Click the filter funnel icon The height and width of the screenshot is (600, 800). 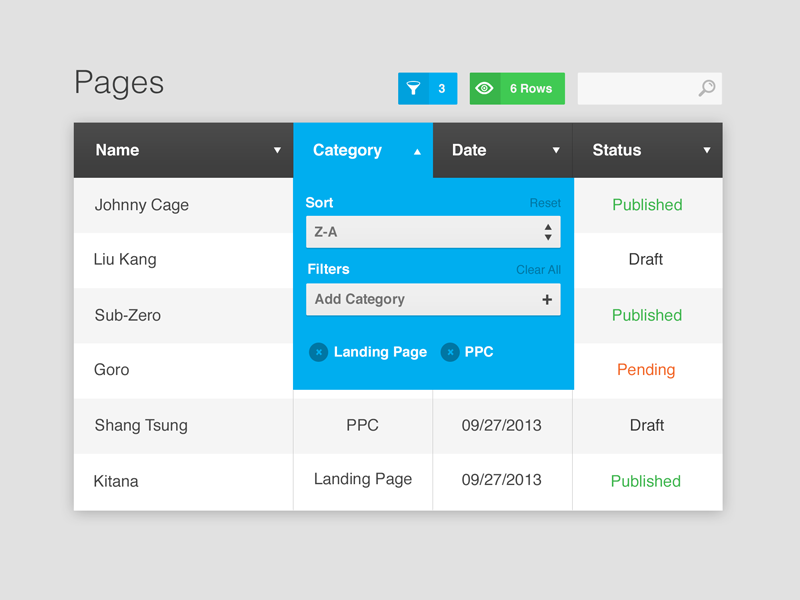(414, 88)
